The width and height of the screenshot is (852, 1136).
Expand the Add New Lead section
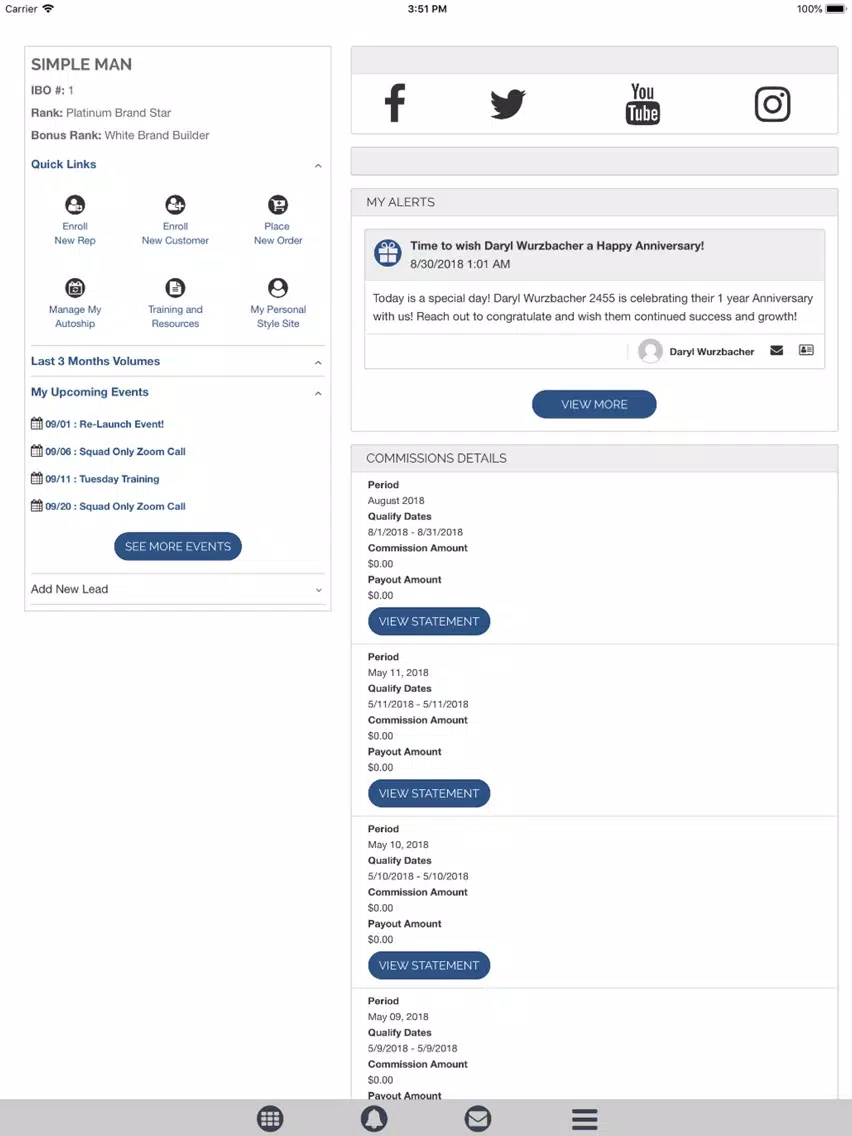(x=178, y=589)
